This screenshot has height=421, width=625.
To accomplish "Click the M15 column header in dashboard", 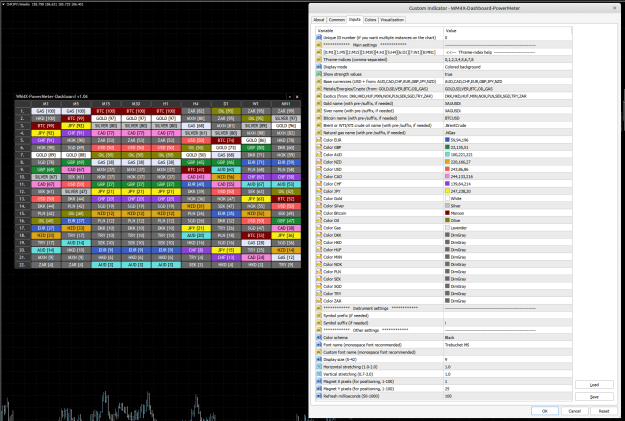I will (x=106, y=104).
